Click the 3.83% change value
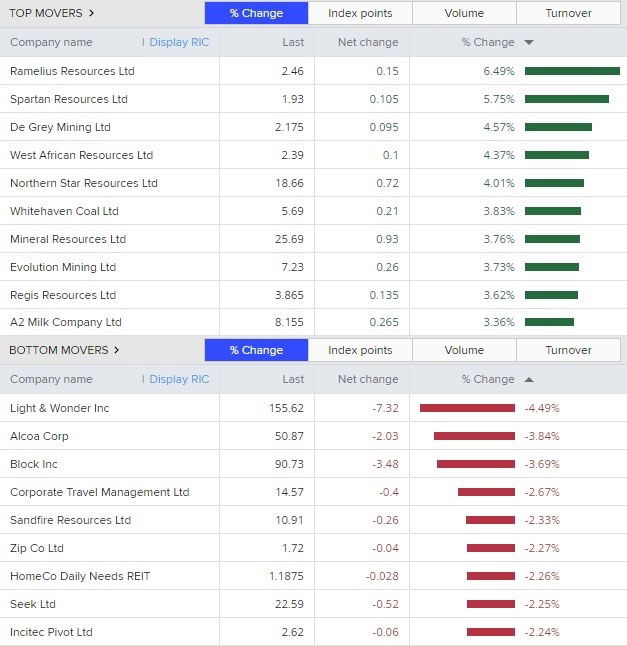 pyautogui.click(x=499, y=211)
